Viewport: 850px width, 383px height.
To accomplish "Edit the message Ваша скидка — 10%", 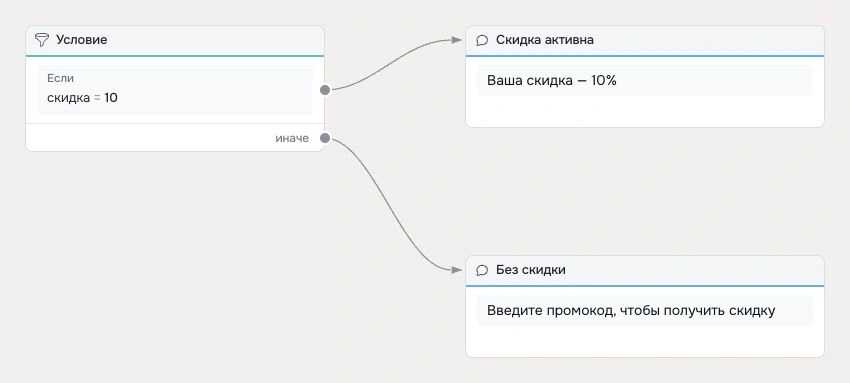I will pos(645,81).
